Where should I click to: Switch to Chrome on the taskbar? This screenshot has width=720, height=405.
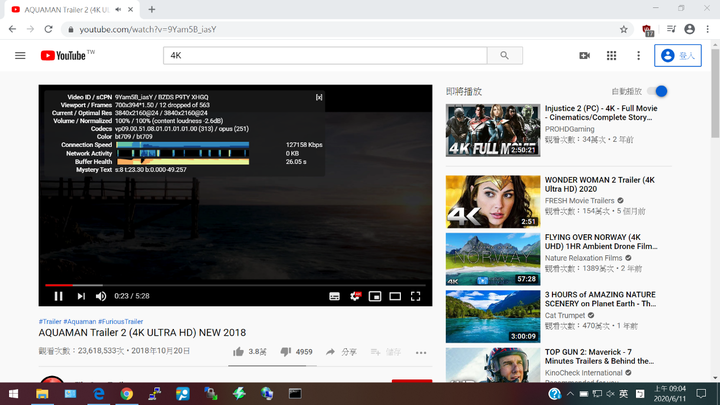click(127, 394)
